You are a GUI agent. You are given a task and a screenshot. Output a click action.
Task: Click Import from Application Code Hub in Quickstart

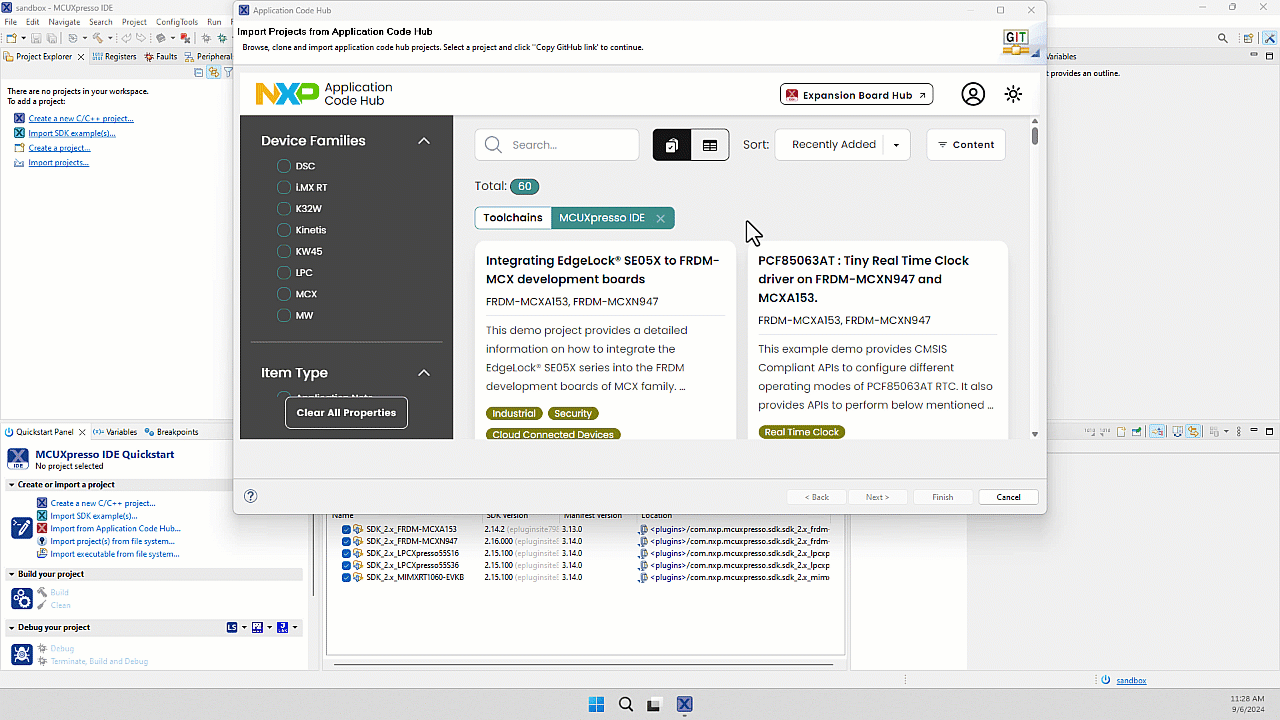pos(115,528)
